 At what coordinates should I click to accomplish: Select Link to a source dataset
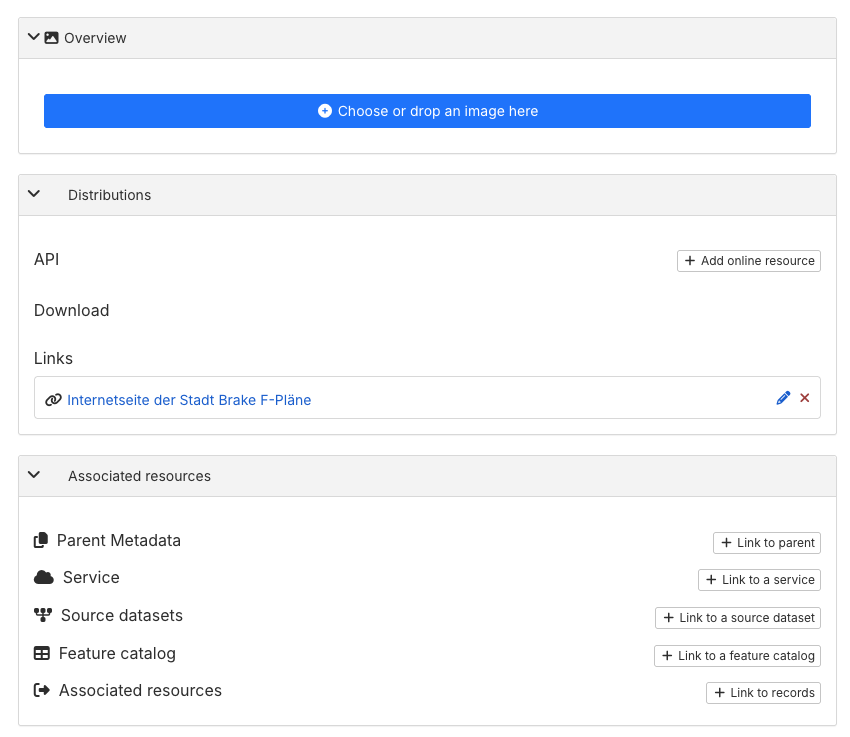point(738,618)
